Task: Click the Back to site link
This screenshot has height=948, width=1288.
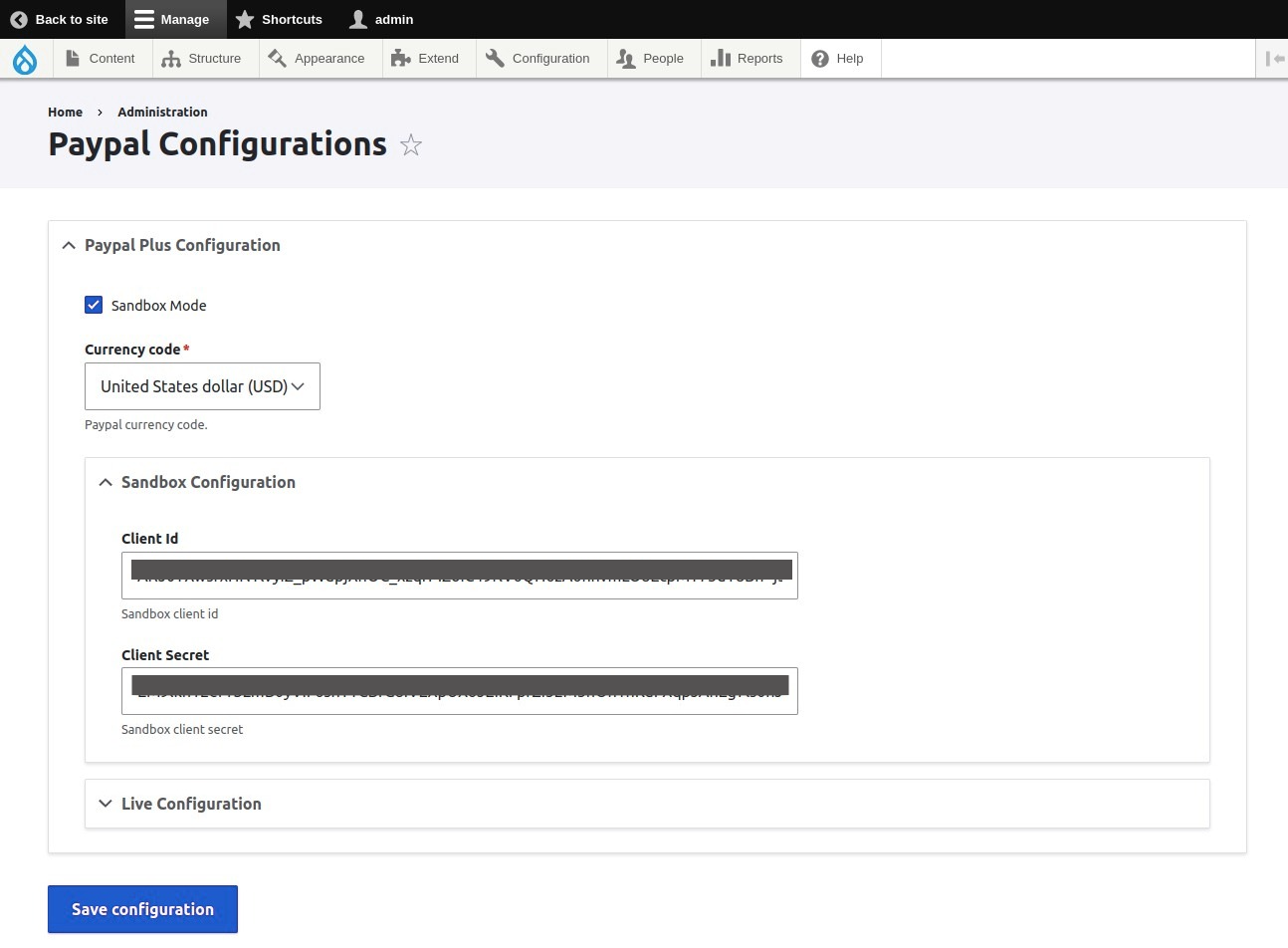Action: (x=60, y=19)
